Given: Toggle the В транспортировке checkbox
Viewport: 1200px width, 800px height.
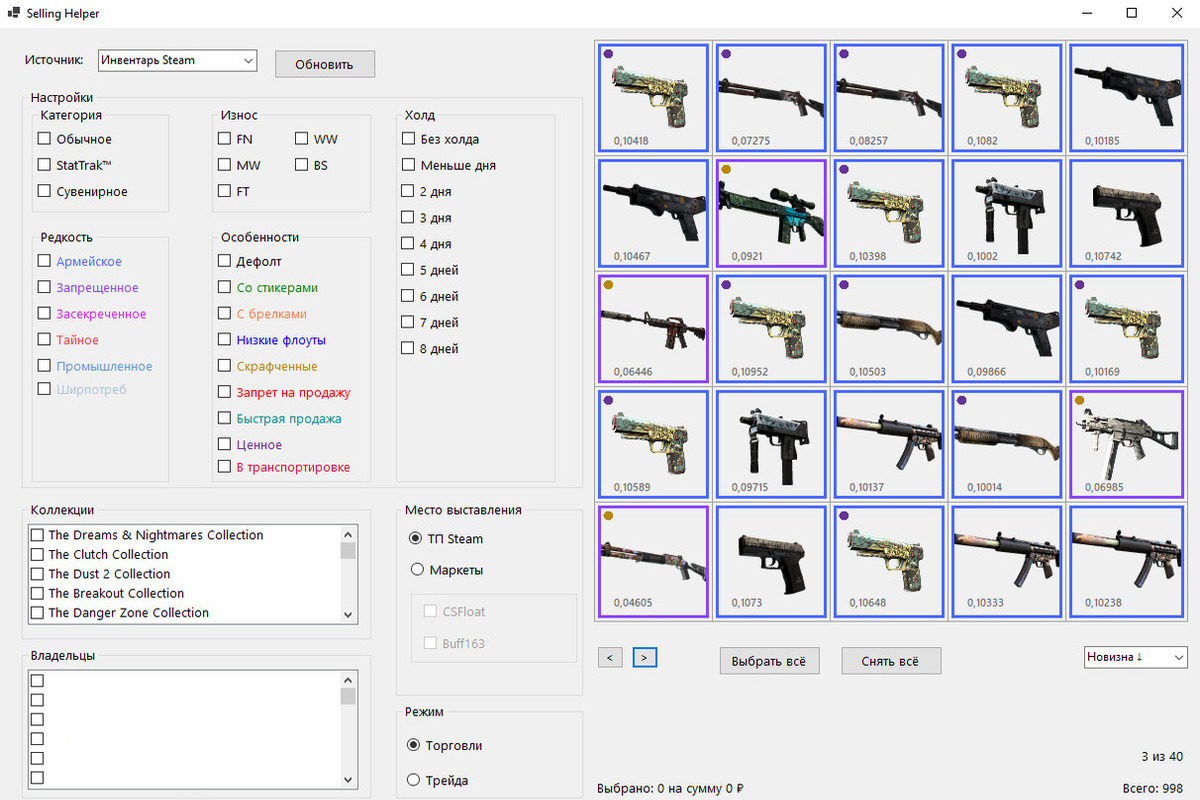Looking at the screenshot, I should pos(224,467).
